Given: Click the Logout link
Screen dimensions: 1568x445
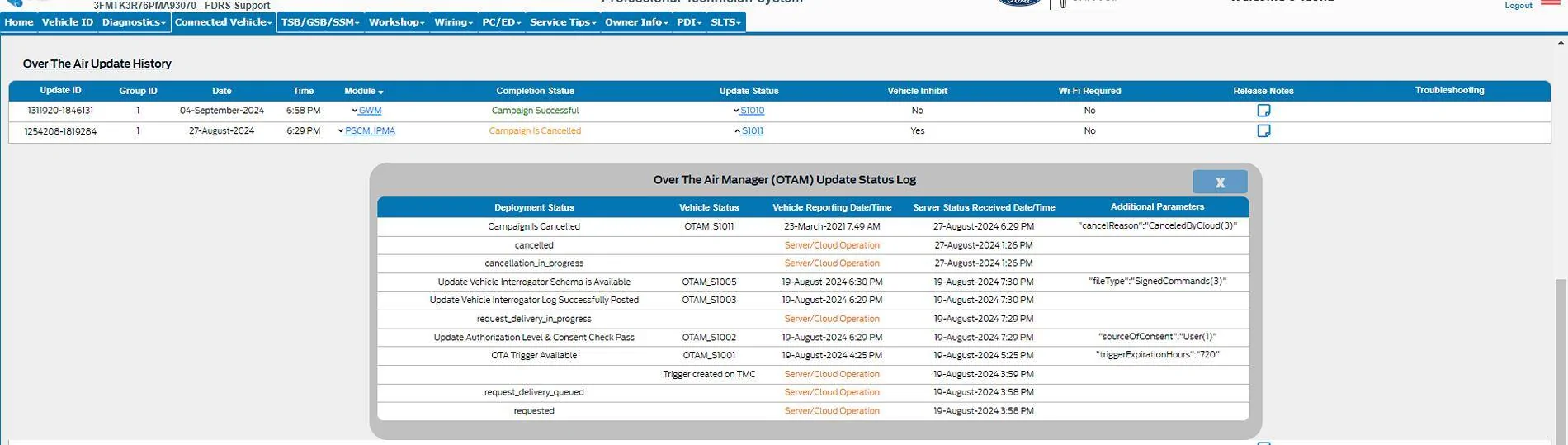Looking at the screenshot, I should tap(1518, 6).
